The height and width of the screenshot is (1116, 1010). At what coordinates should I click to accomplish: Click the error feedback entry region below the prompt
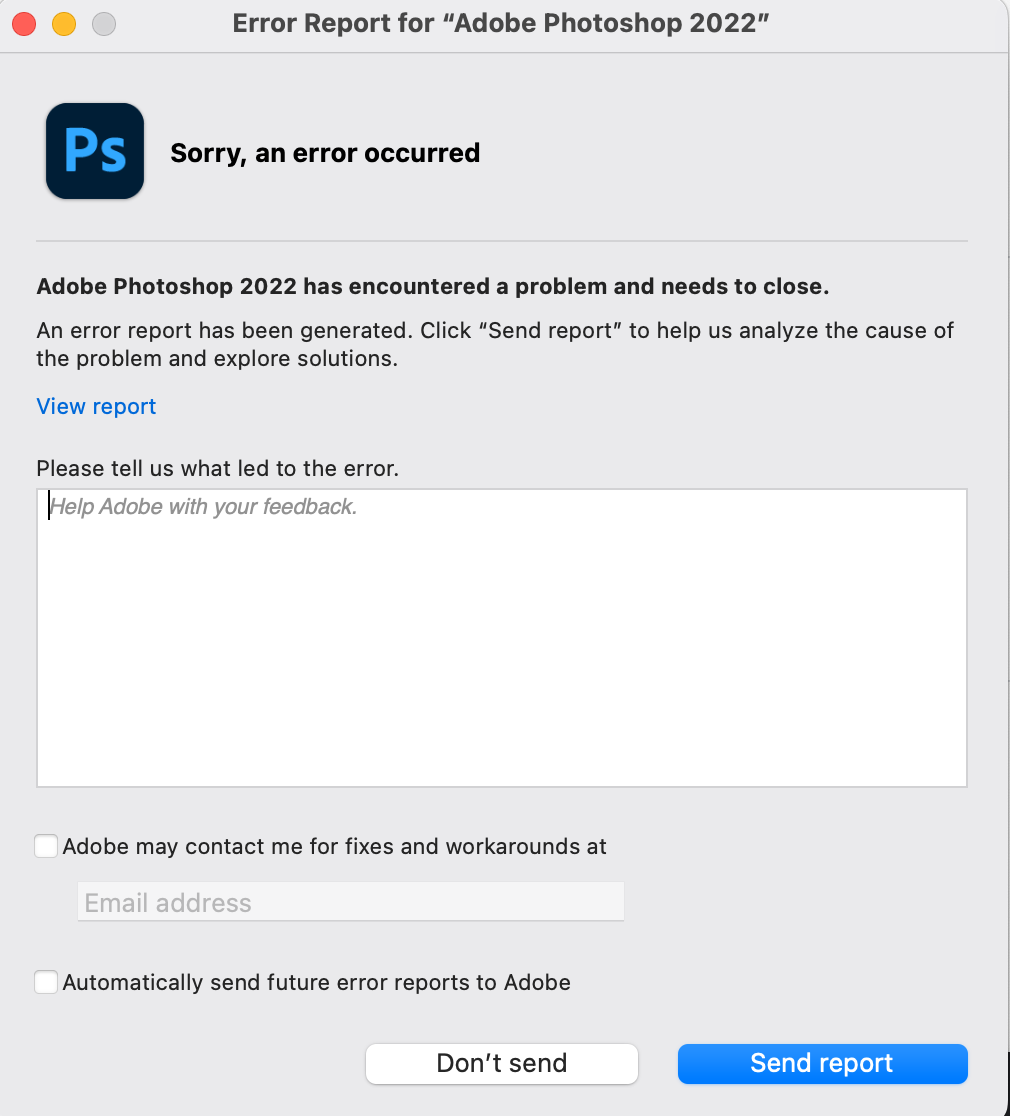[x=500, y=636]
